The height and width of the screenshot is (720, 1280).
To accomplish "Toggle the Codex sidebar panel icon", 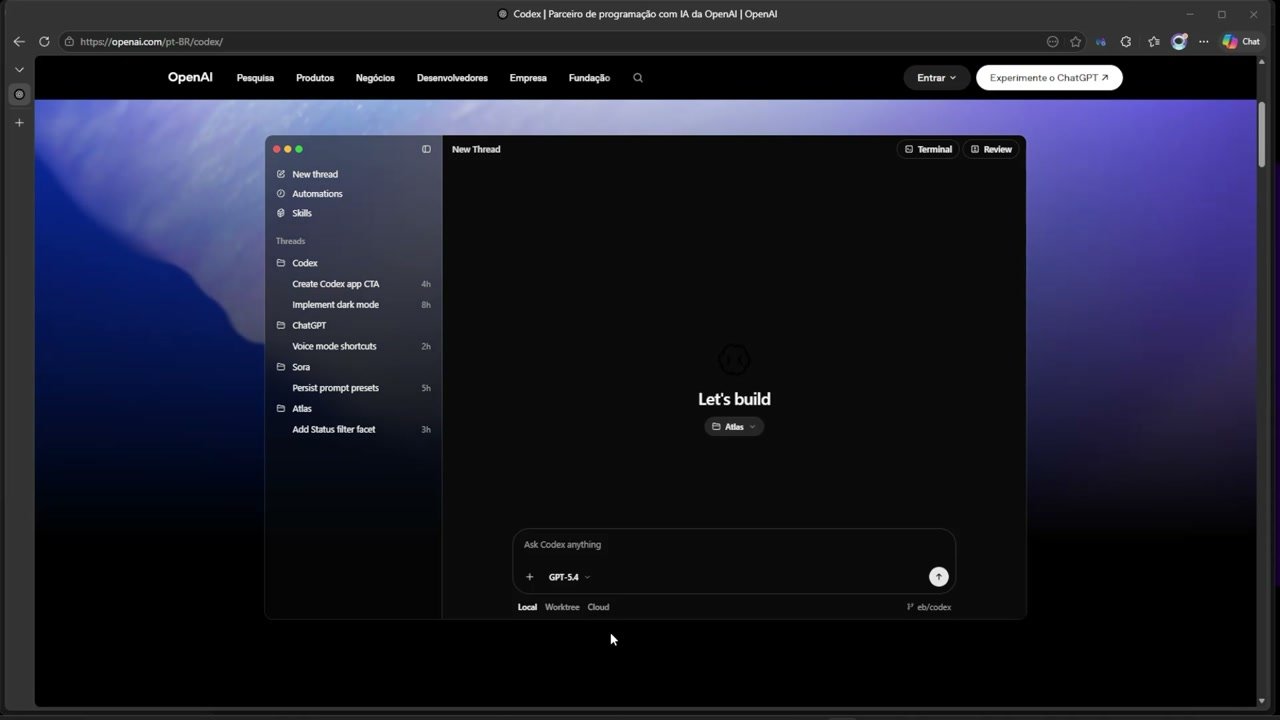I will [426, 149].
